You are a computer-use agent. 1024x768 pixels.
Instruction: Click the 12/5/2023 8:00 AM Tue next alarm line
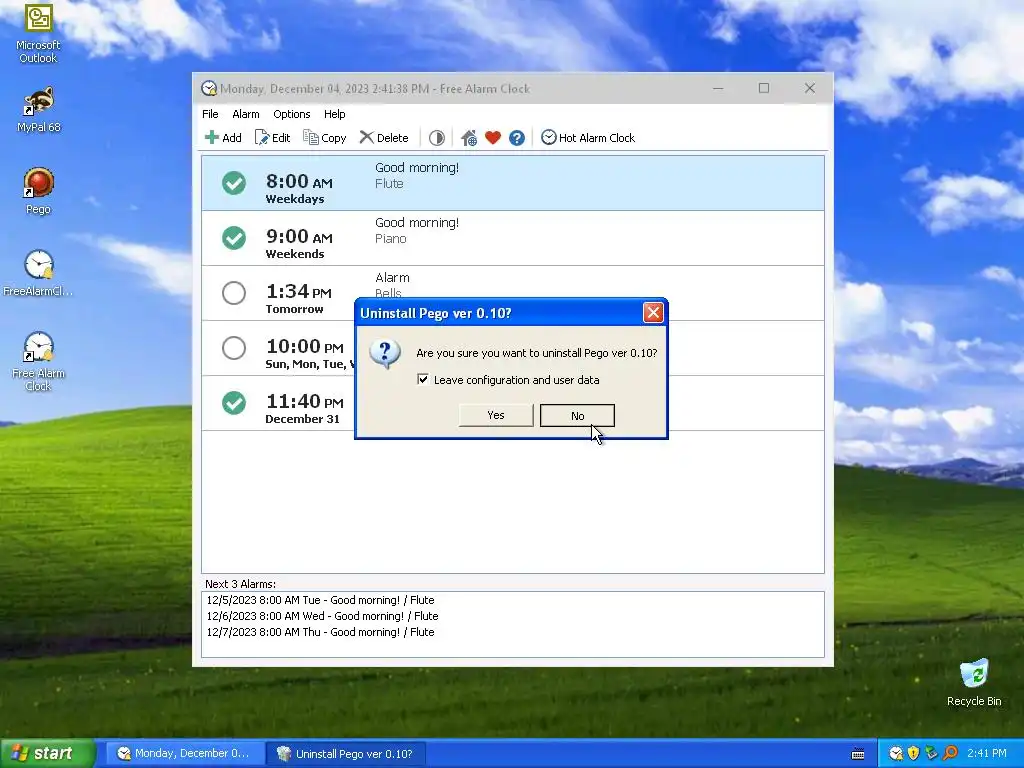pyautogui.click(x=320, y=600)
